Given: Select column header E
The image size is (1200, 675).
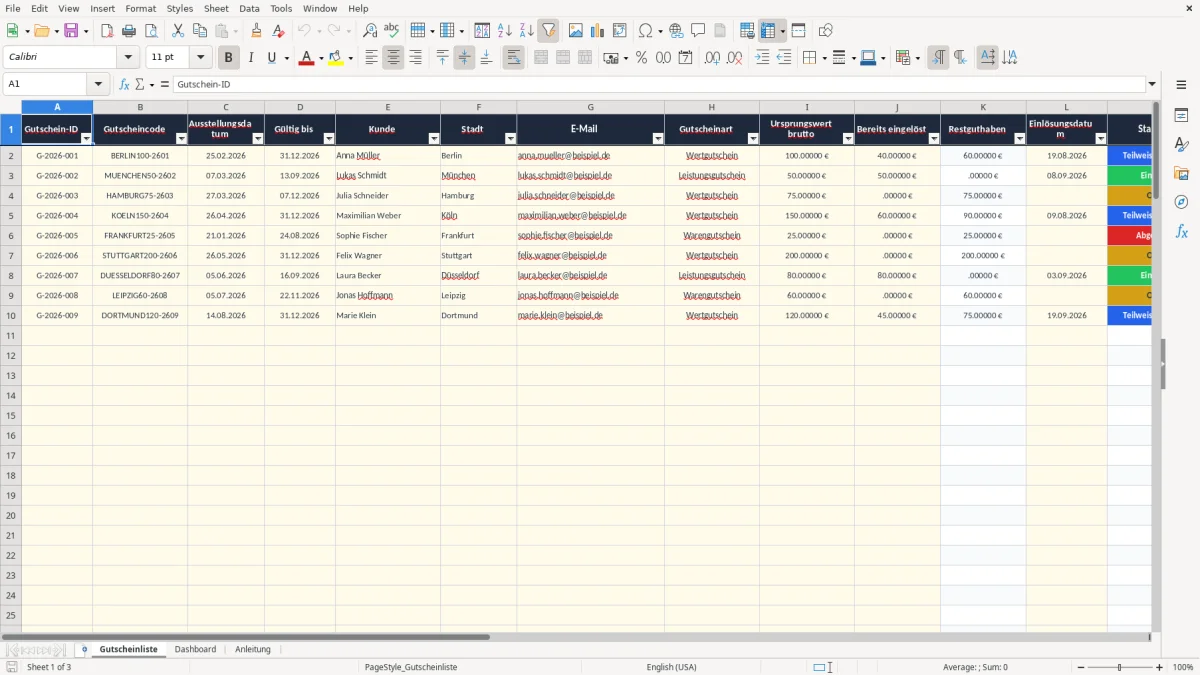Looking at the screenshot, I should coord(388,107).
